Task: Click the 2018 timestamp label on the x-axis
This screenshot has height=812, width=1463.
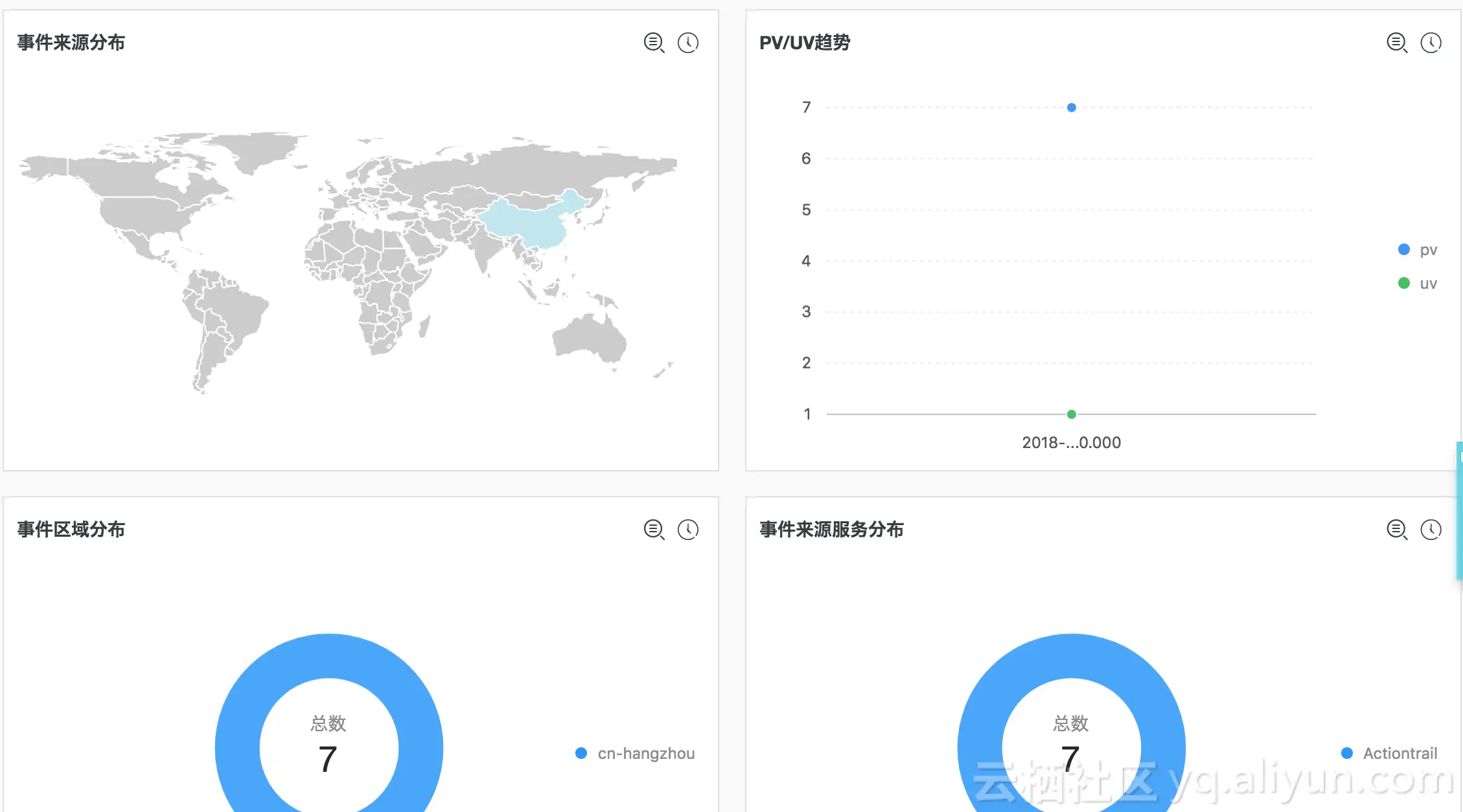Action: click(1071, 443)
